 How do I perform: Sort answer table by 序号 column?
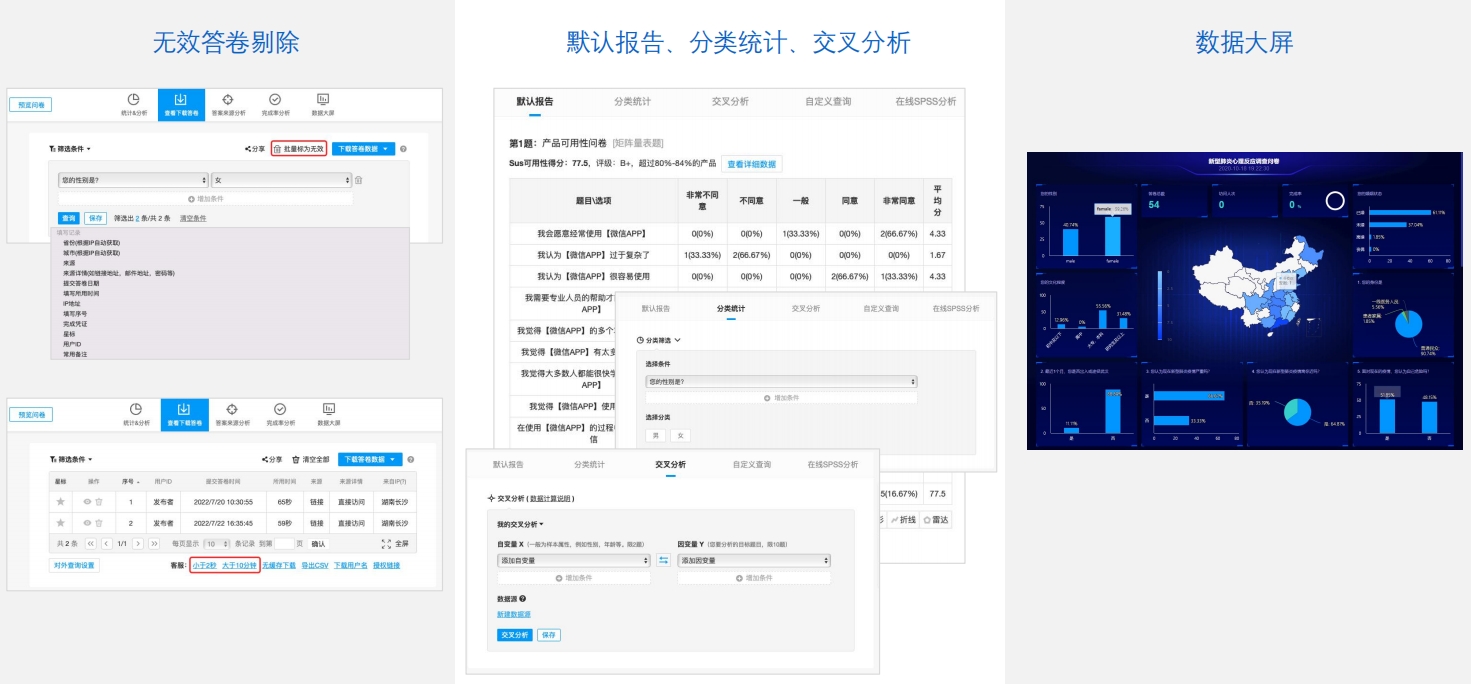click(130, 481)
